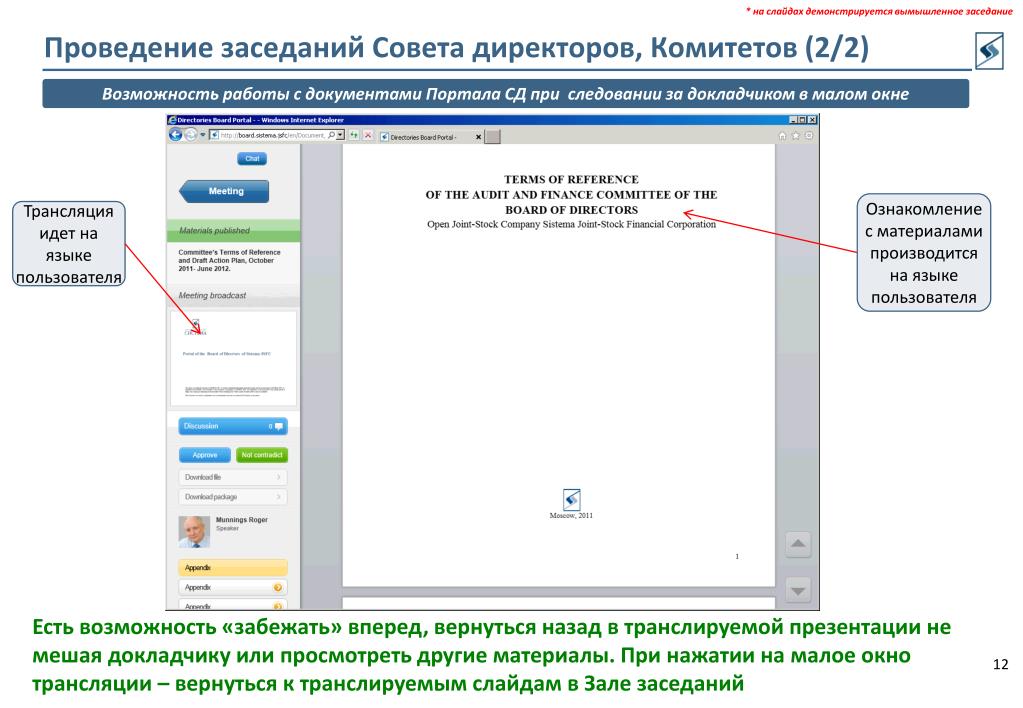Open the Chat button in the sidebar
The height and width of the screenshot is (708, 1023).
tap(252, 159)
